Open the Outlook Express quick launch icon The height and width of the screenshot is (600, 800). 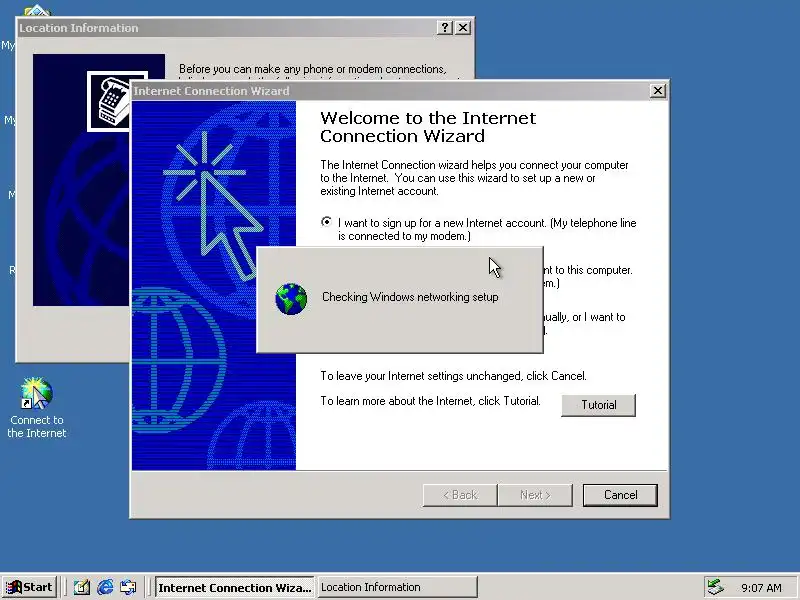[129, 587]
